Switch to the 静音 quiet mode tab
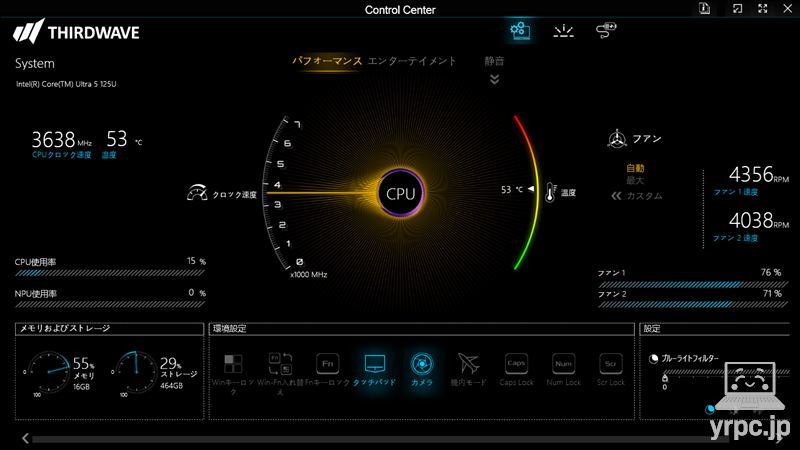Viewport: 800px width, 450px height. pos(494,61)
